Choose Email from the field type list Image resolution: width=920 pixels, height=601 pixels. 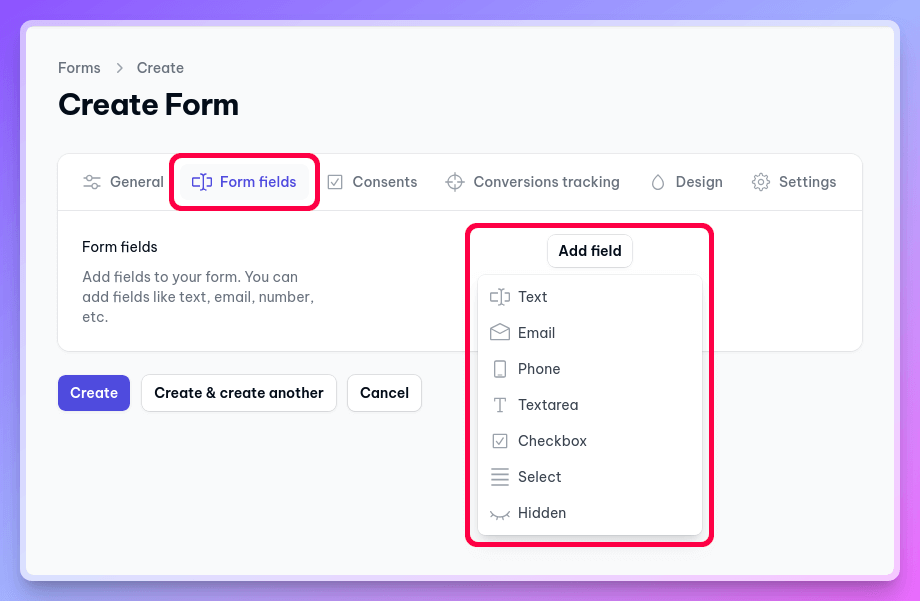pyautogui.click(x=537, y=333)
